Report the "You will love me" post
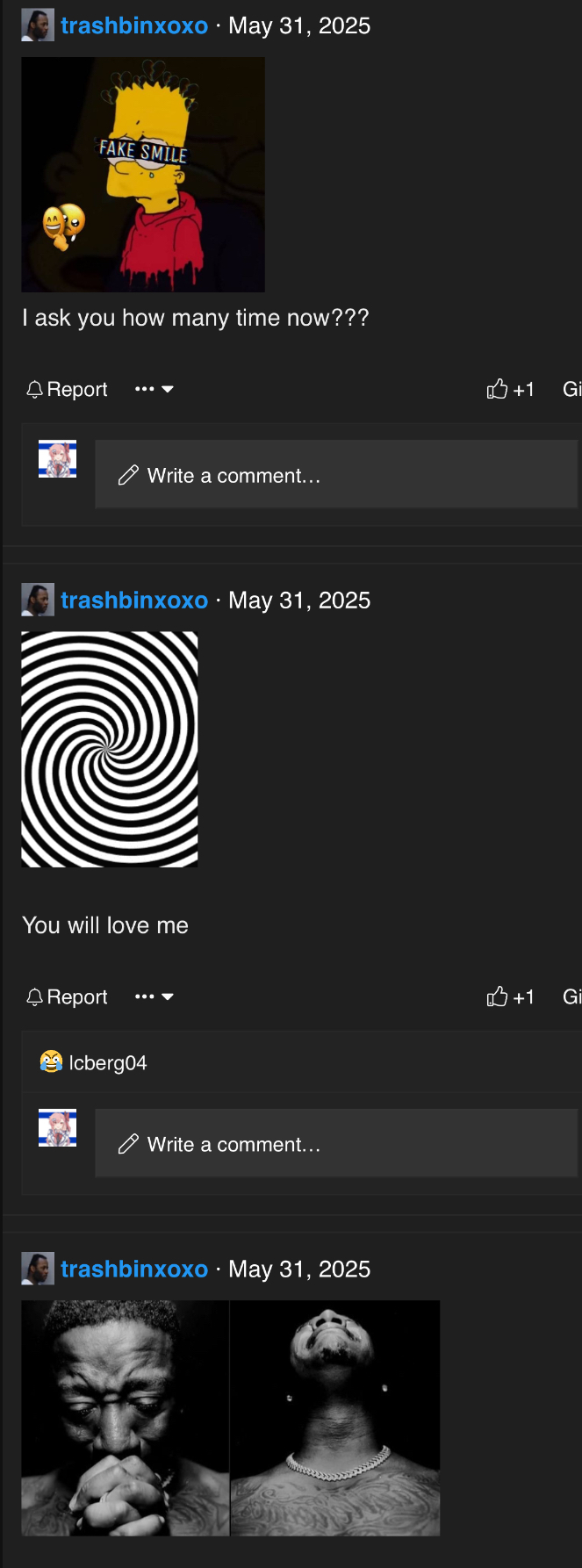The image size is (582, 1568). pos(67,996)
